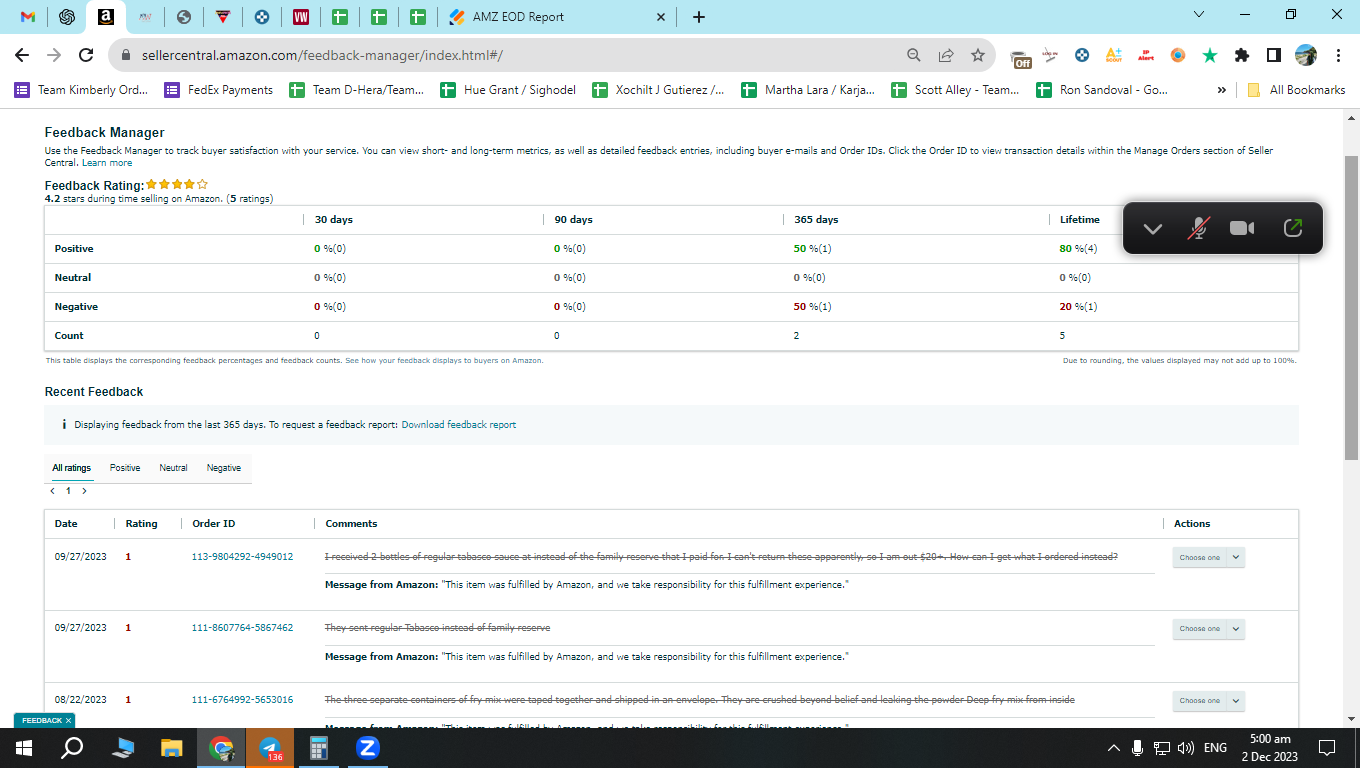Open Calculator from the taskbar
This screenshot has width=1360, height=768.
tap(319, 748)
